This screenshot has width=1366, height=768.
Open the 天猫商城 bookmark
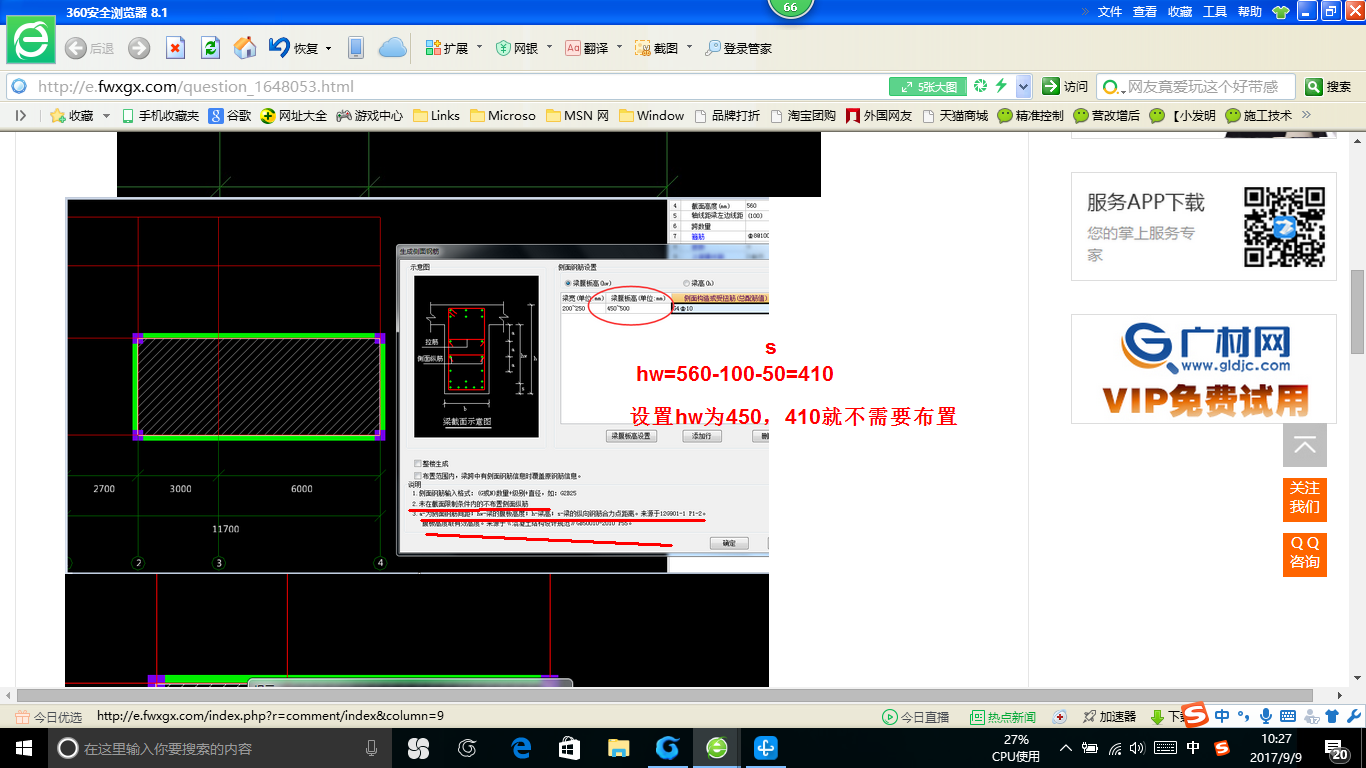tap(955, 116)
